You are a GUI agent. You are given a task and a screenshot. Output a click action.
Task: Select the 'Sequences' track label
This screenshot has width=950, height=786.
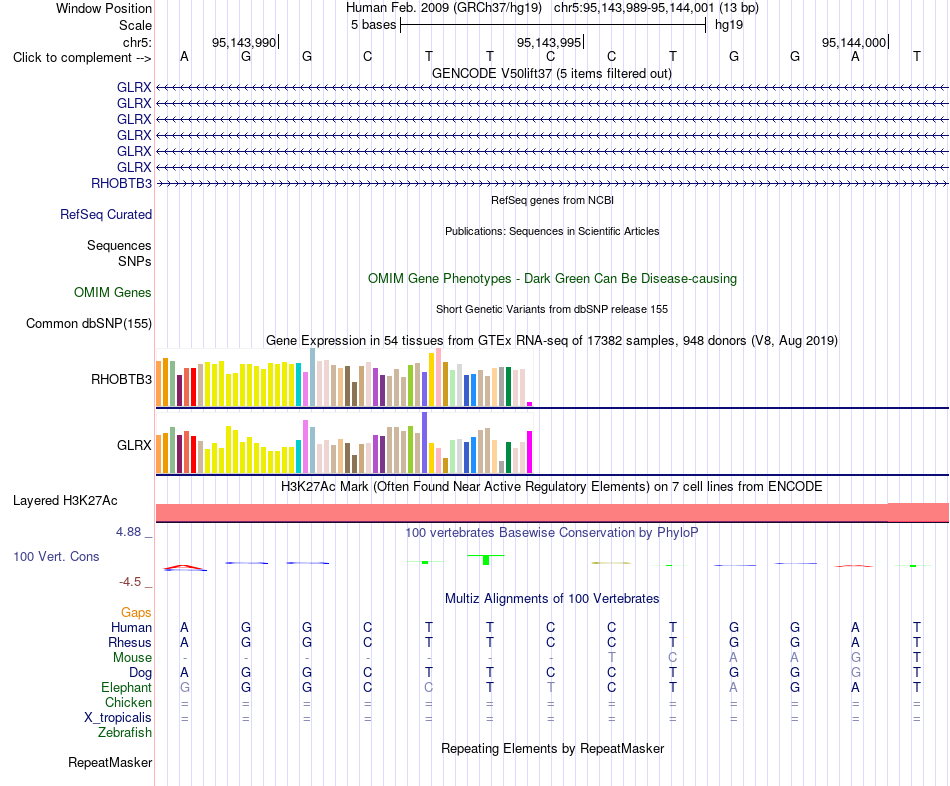(x=119, y=245)
